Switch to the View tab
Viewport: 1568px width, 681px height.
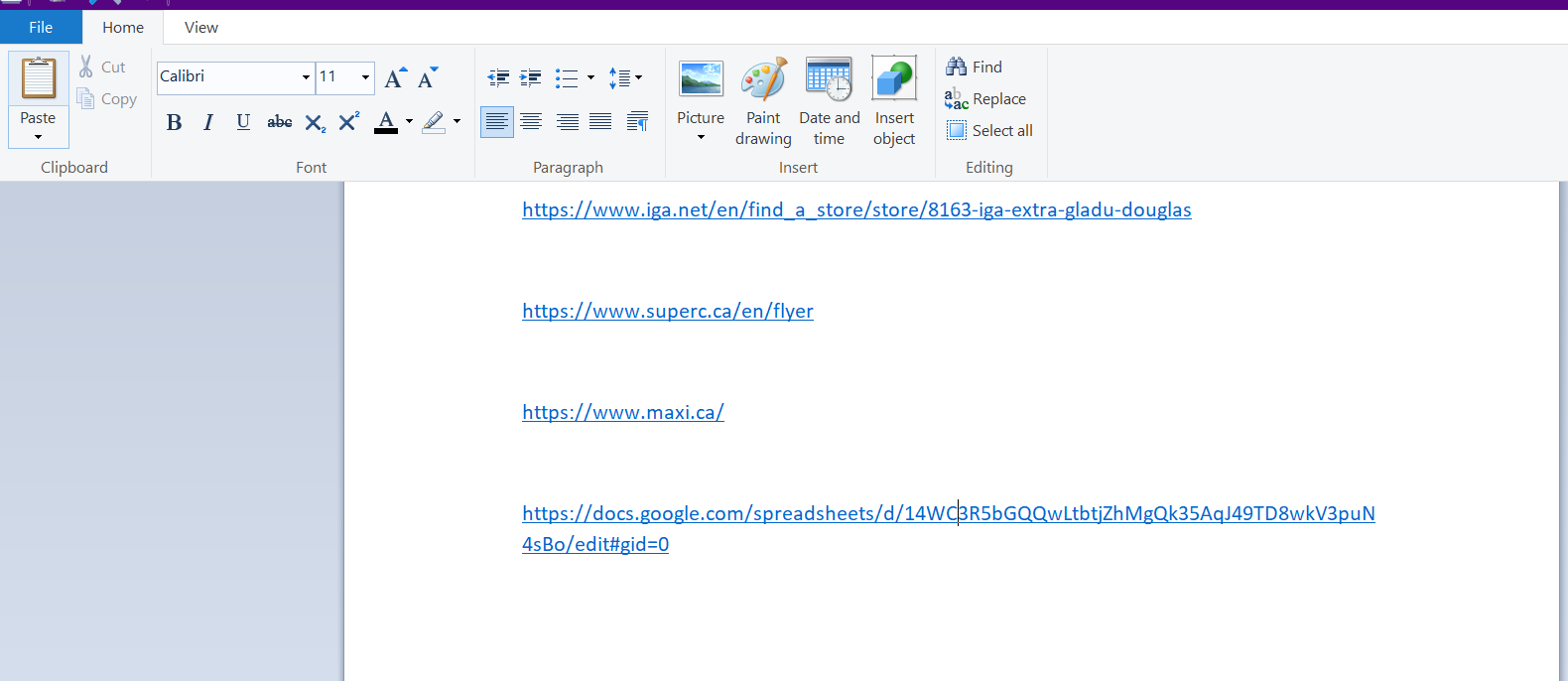coord(201,28)
